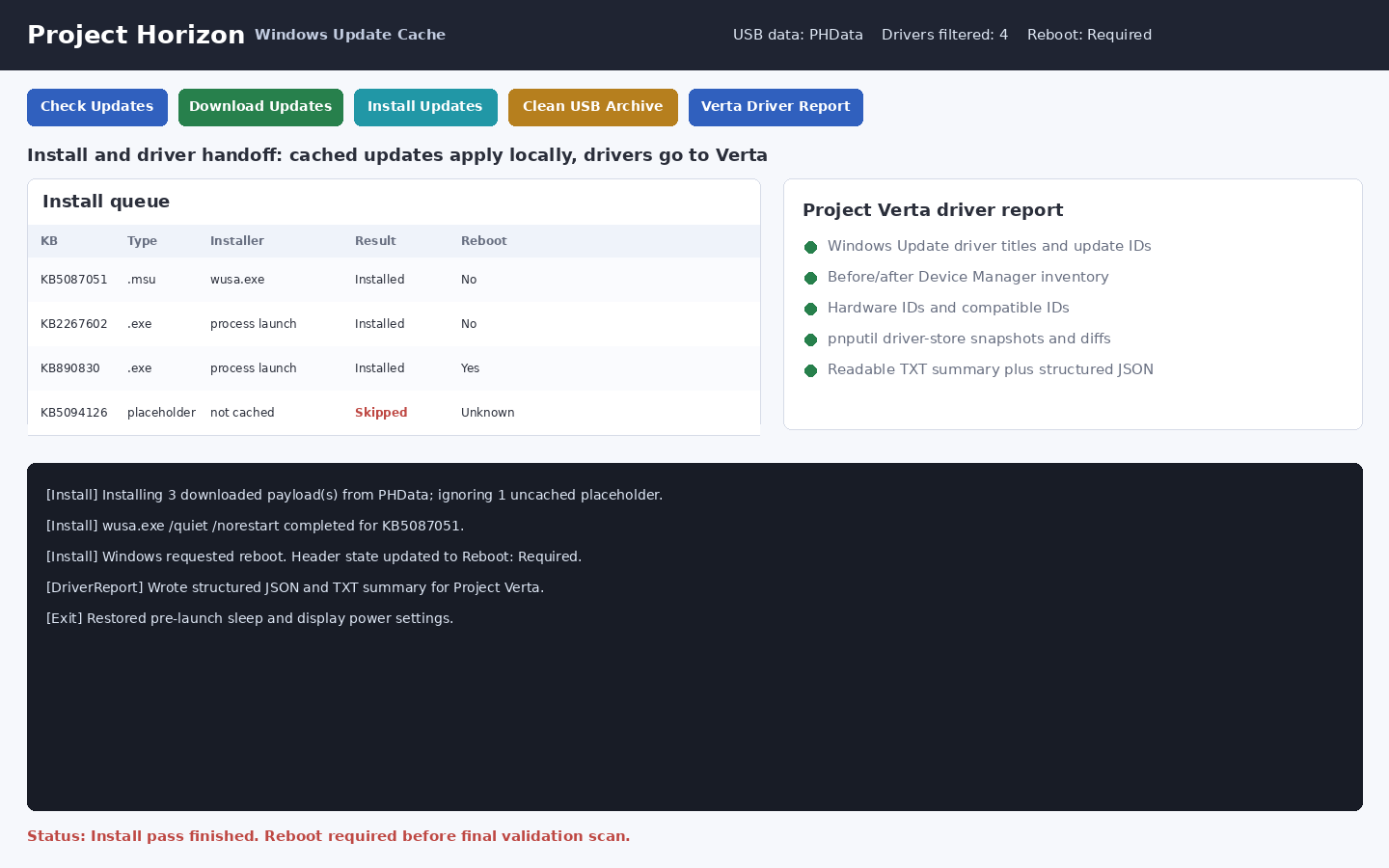Click log line Windows requested reboot
Image resolution: width=1389 pixels, height=868 pixels.
pyautogui.click(x=313, y=556)
